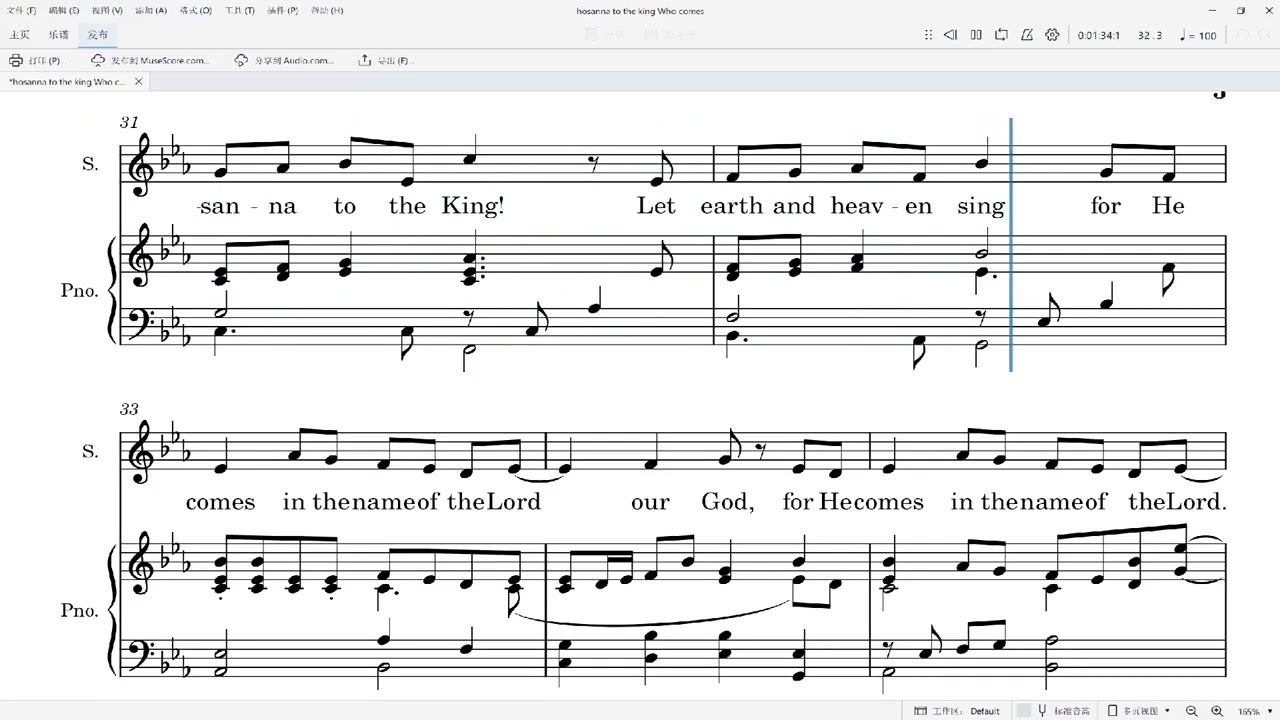Viewport: 1280px width, 720px height.
Task: Click the 分享到 Audio.com cloud icon
Action: (241, 60)
